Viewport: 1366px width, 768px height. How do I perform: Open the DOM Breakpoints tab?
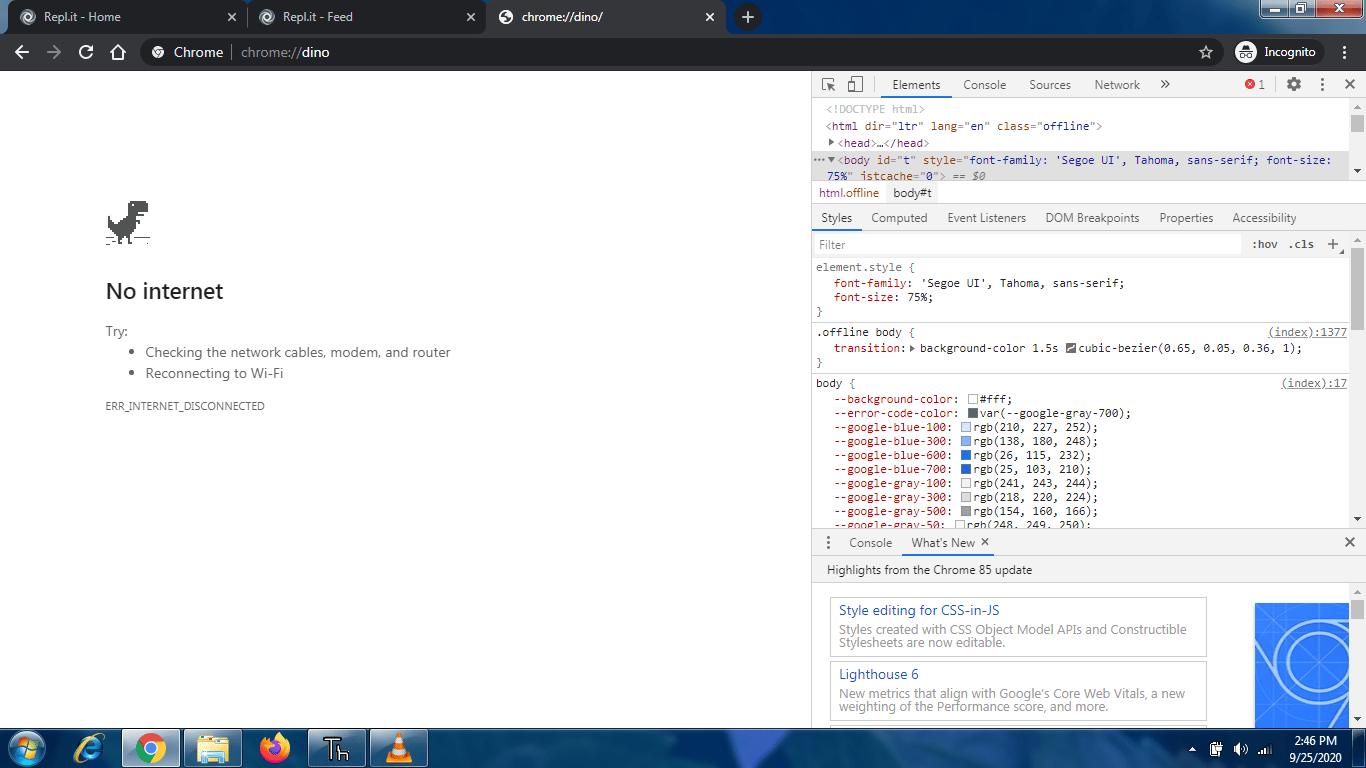click(1092, 218)
